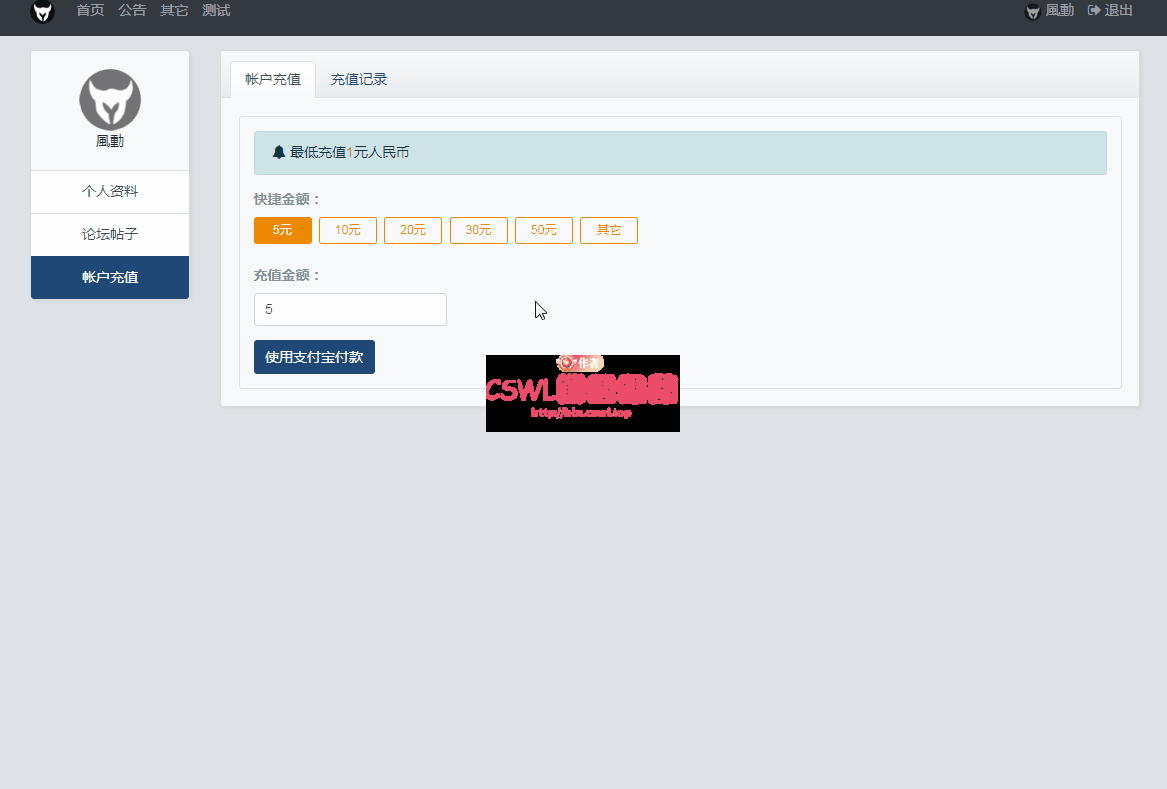The image size is (1167, 789).
Task: Pick the 30元 quick amount option
Action: [479, 230]
